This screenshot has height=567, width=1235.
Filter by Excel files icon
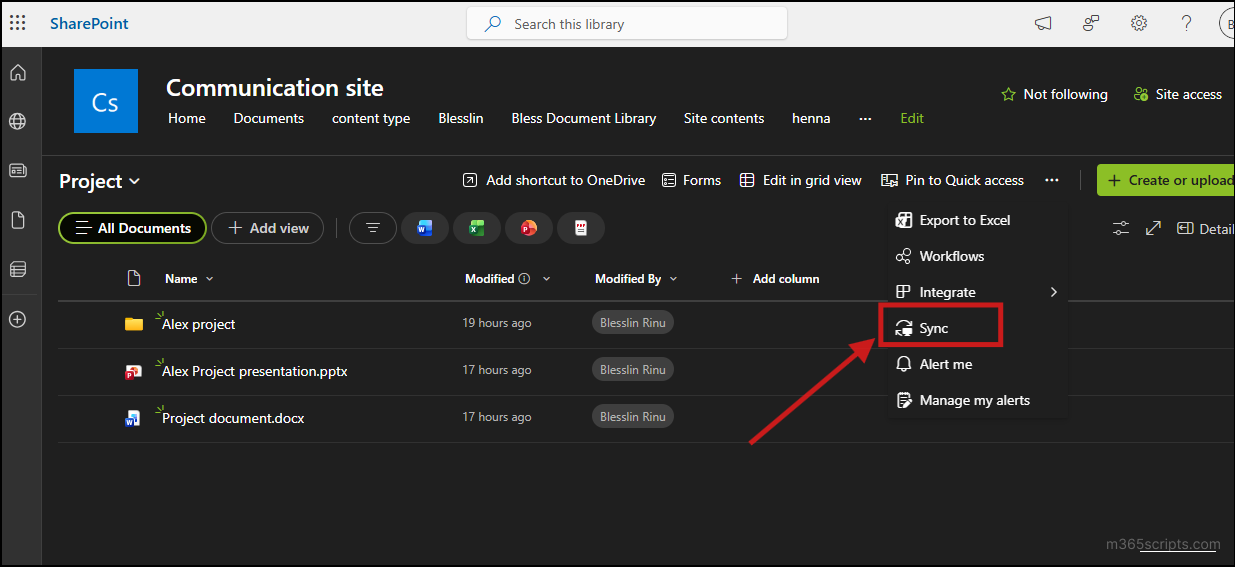click(x=477, y=228)
